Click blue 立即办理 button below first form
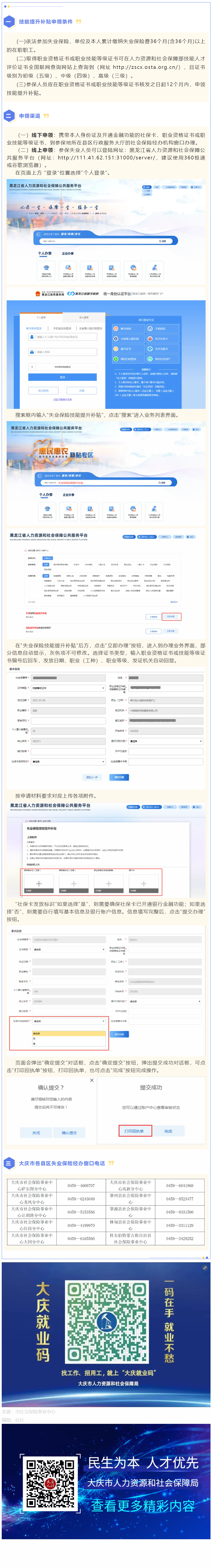212x1568 pixels. (x=119, y=777)
